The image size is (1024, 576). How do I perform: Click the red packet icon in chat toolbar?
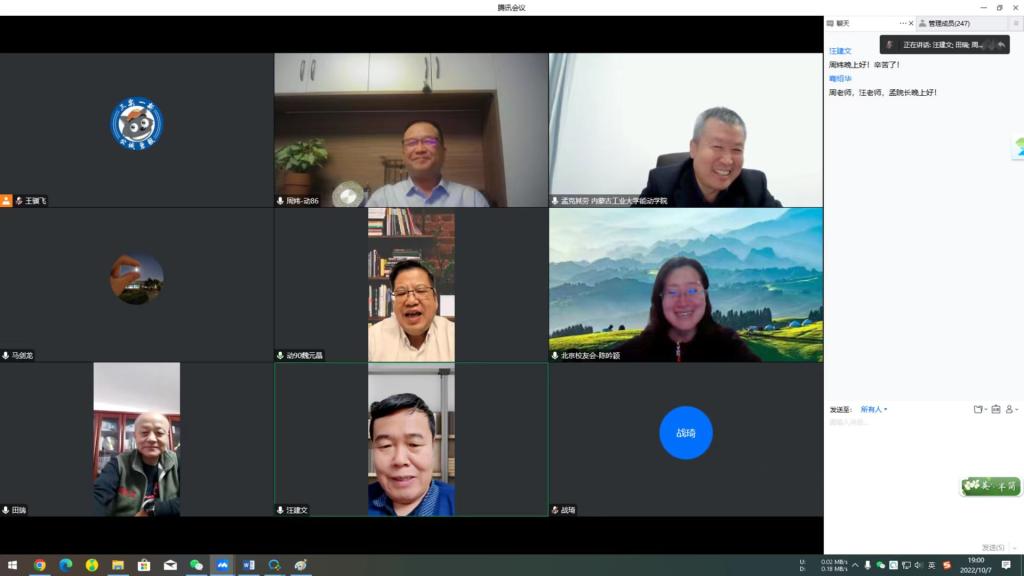click(x=996, y=409)
